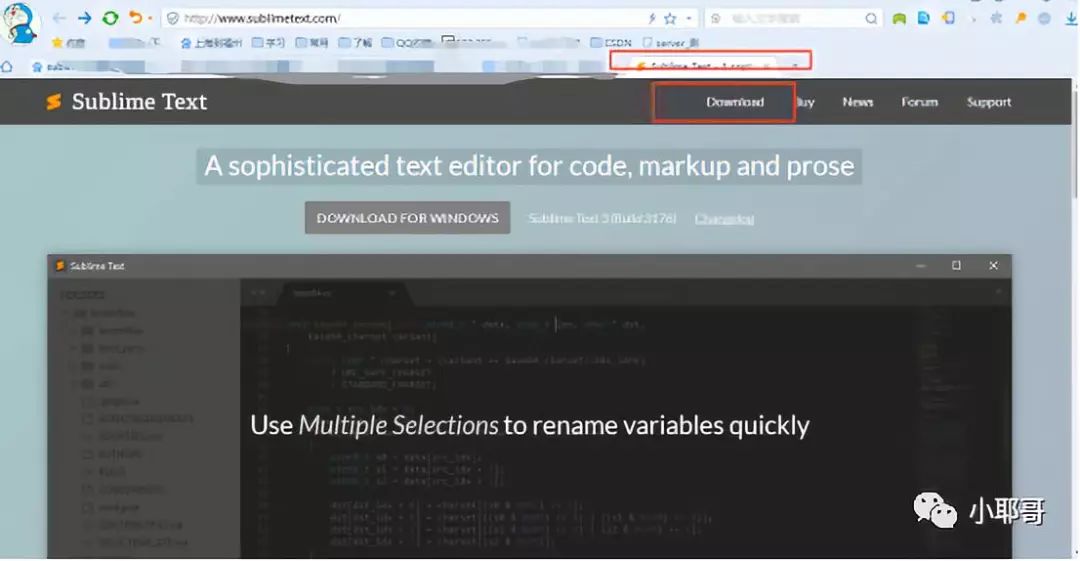Click inside the browser search box

(x=792, y=19)
